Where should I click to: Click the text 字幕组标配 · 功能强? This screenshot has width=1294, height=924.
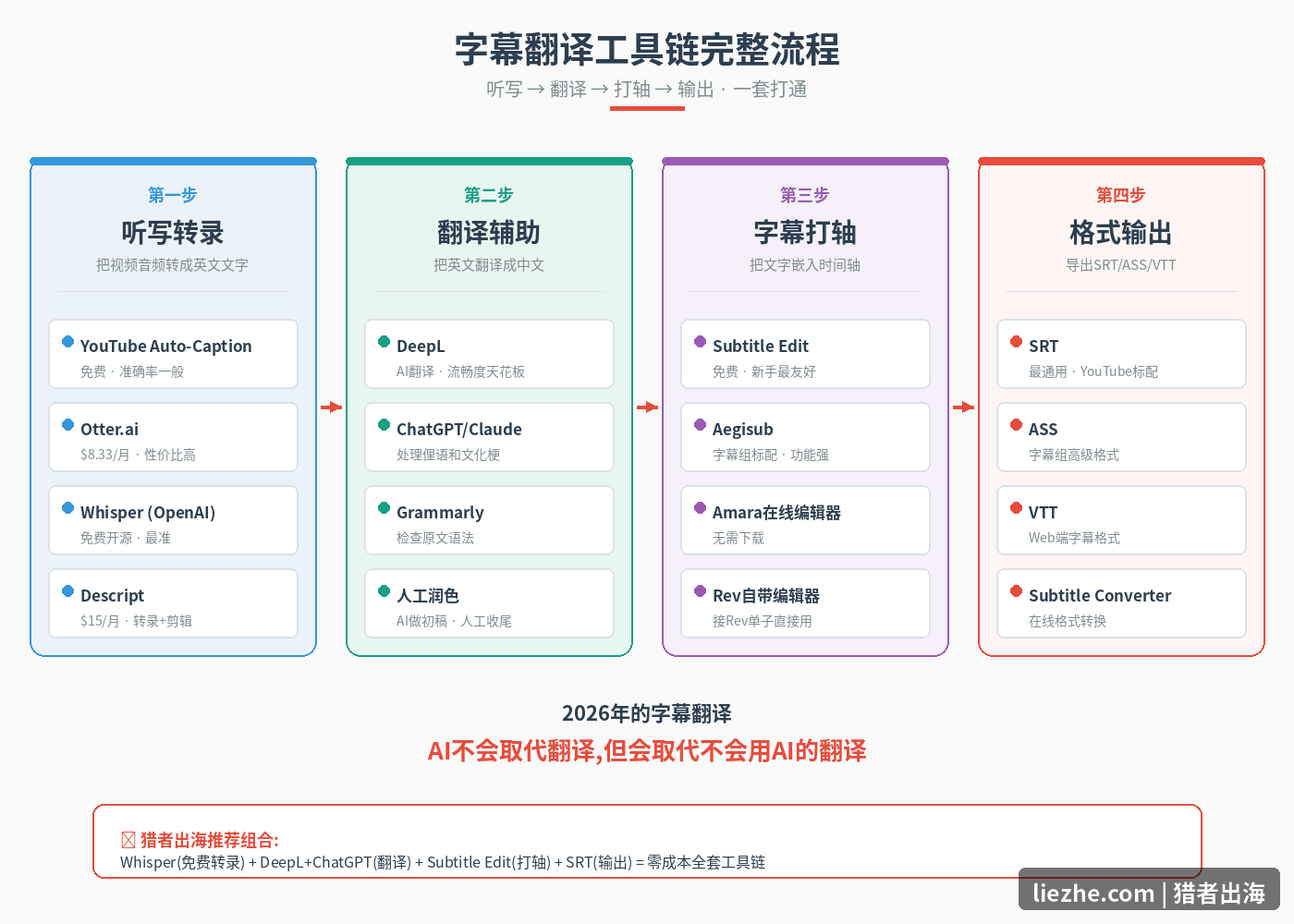[771, 455]
